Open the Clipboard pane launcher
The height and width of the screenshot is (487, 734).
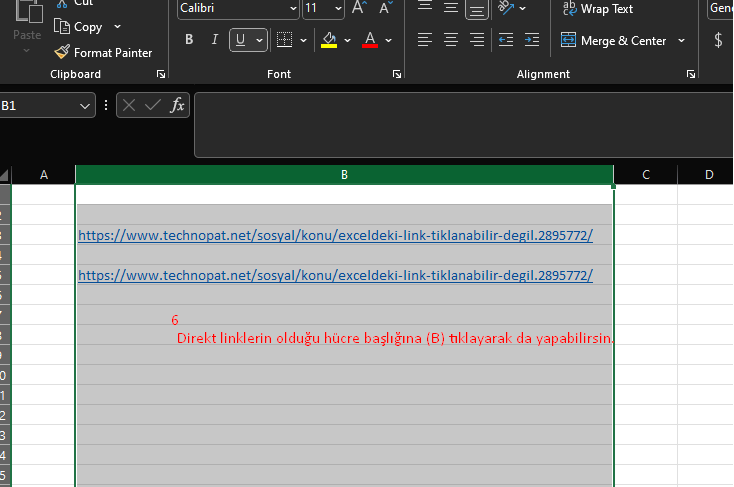[x=161, y=74]
